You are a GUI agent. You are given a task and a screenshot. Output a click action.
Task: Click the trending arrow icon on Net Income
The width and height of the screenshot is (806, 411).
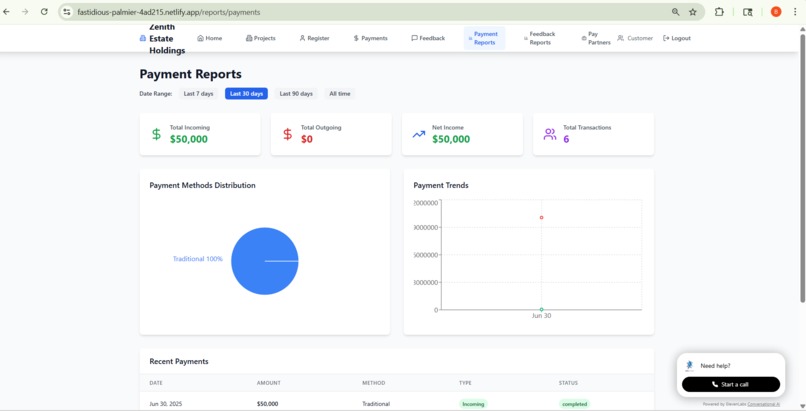[x=419, y=134]
